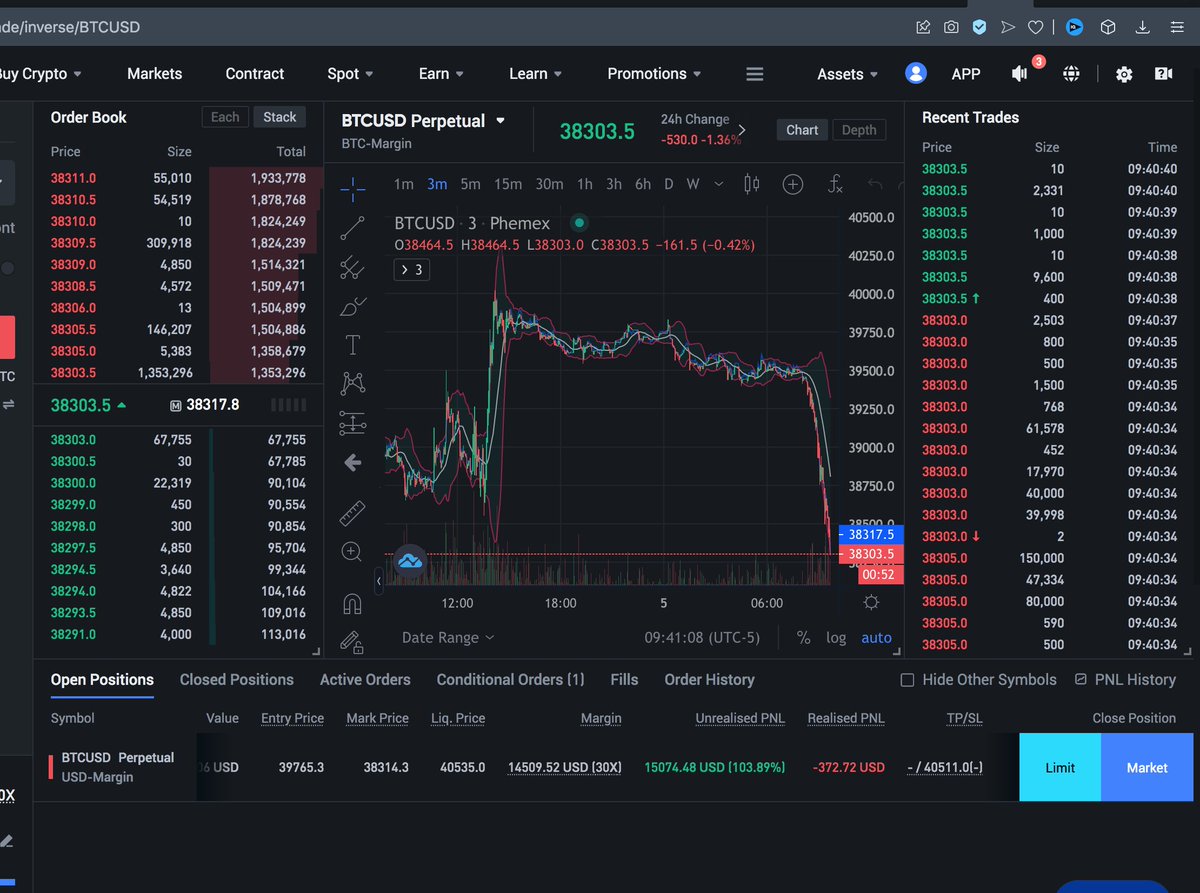Image resolution: width=1200 pixels, height=893 pixels.
Task: Click the lock drawings pencil icon
Action: pyautogui.click(x=352, y=641)
